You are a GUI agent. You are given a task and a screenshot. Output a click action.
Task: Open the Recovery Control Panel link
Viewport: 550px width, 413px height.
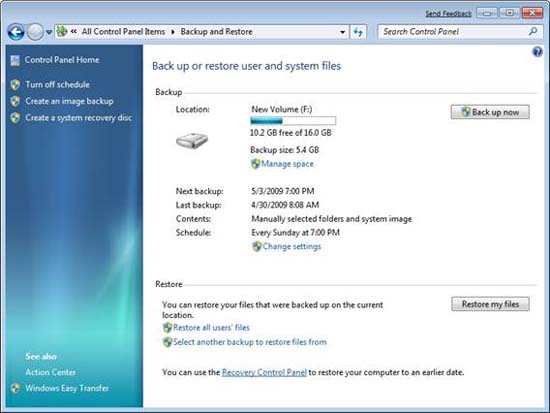(264, 372)
